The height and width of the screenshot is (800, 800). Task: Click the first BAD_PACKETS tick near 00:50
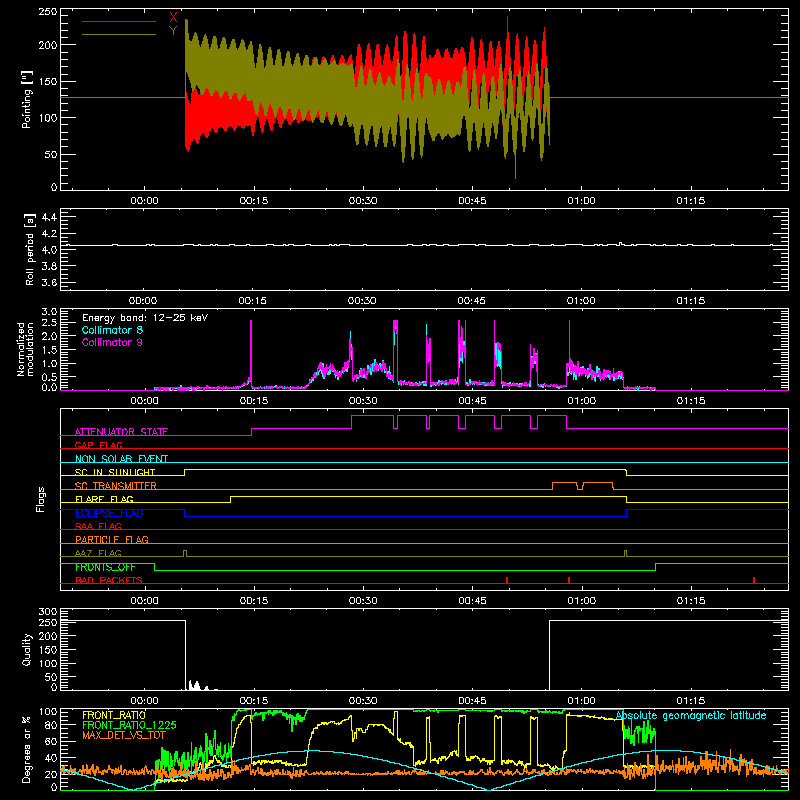(507, 580)
